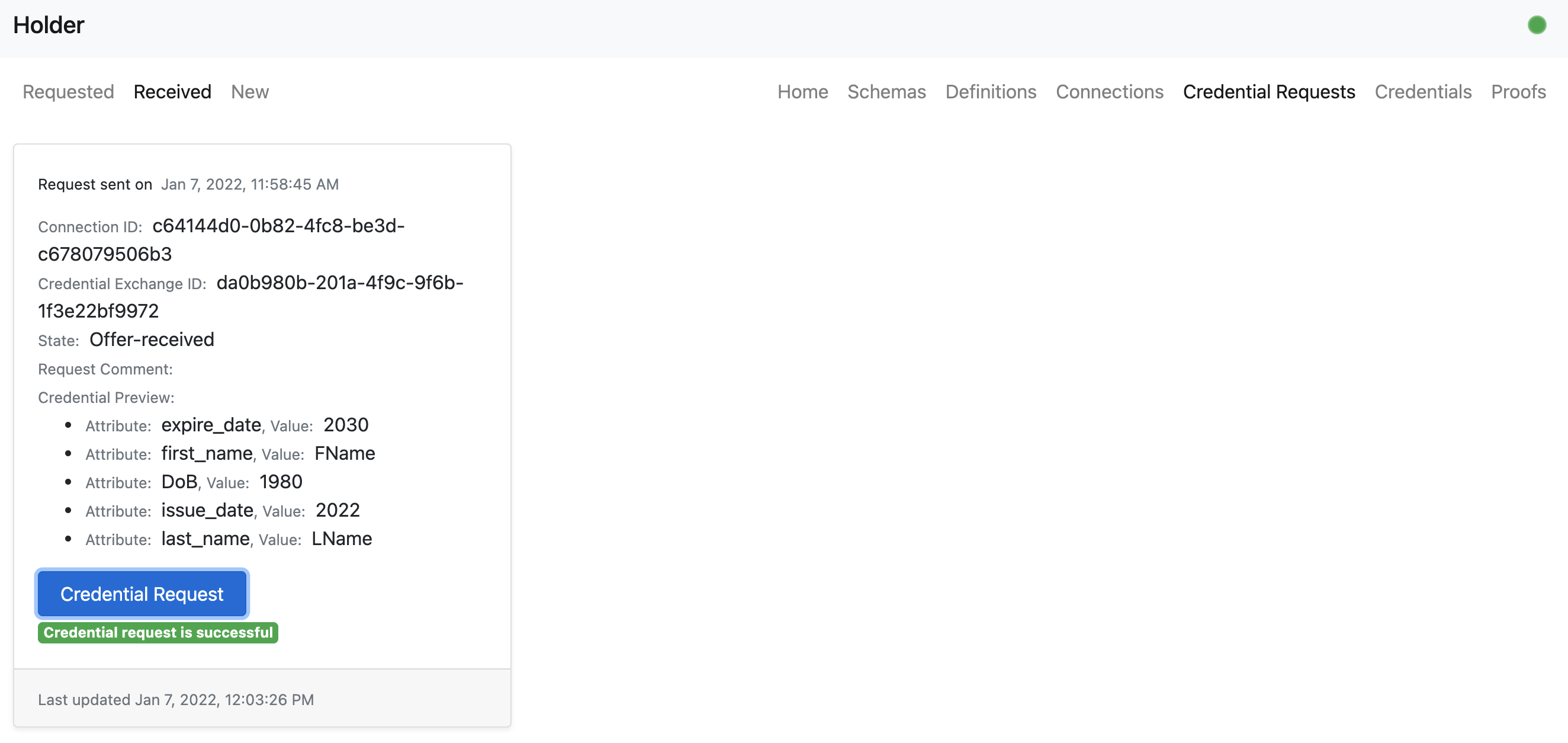Open the Requested tab
Screen dimensions: 1568x743
coord(68,92)
